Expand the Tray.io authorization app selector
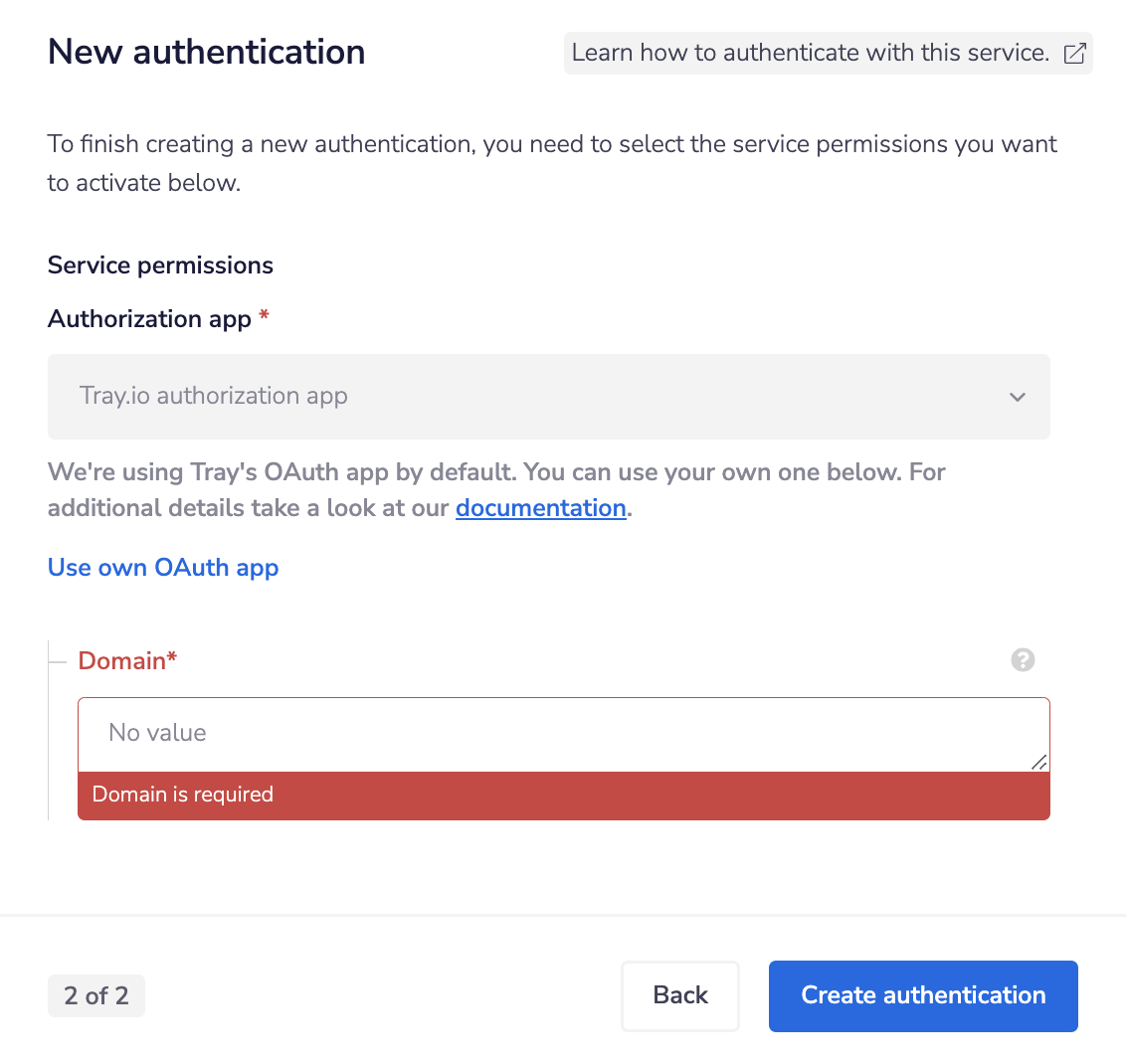 [x=548, y=397]
